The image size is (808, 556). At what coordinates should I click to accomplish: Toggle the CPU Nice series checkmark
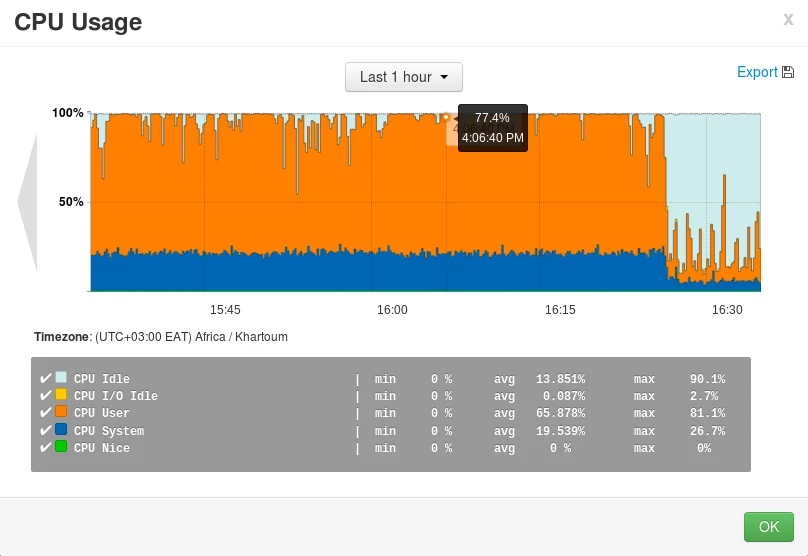[x=45, y=447]
